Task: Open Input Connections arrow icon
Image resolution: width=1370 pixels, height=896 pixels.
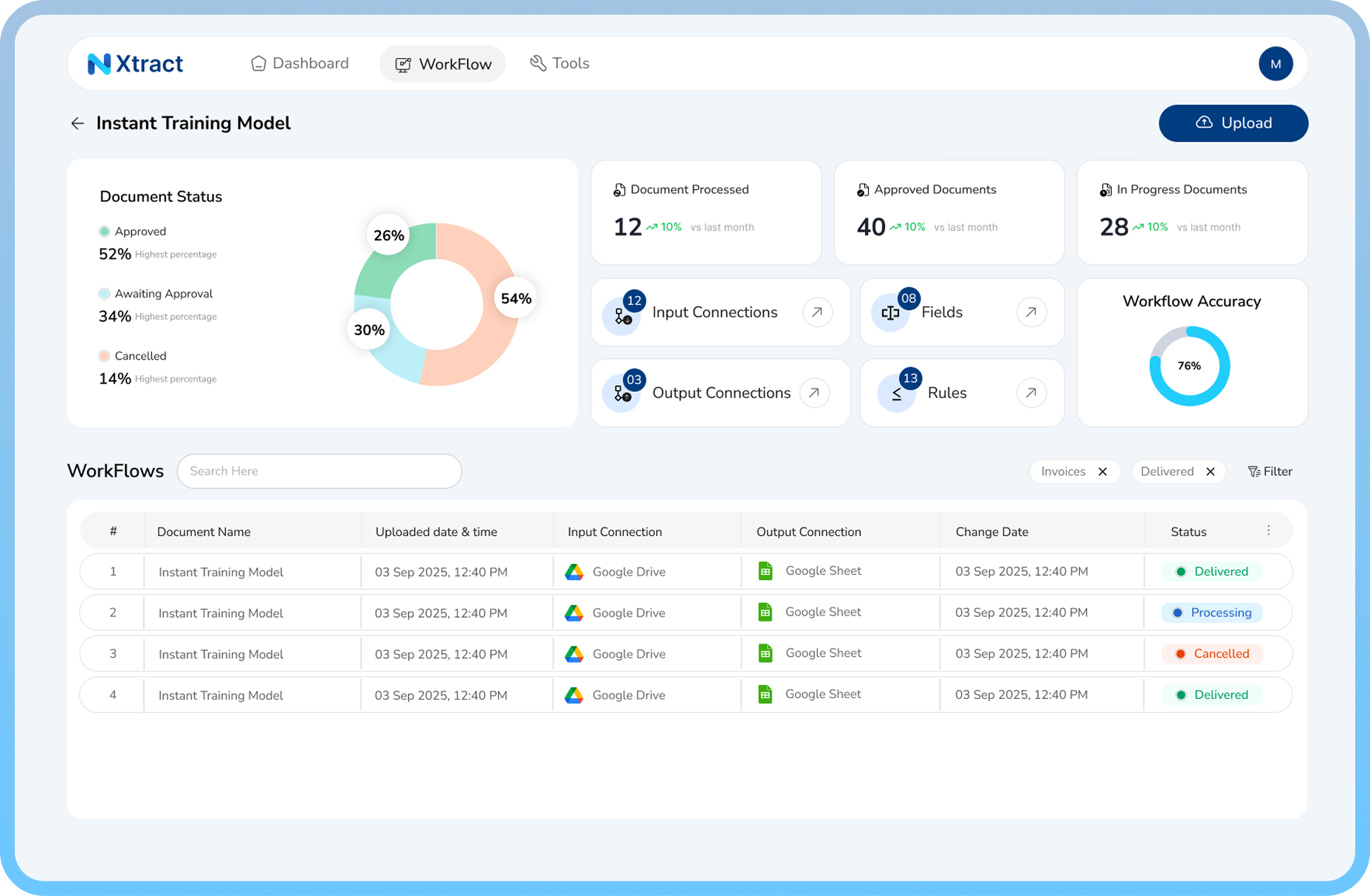Action: (817, 312)
